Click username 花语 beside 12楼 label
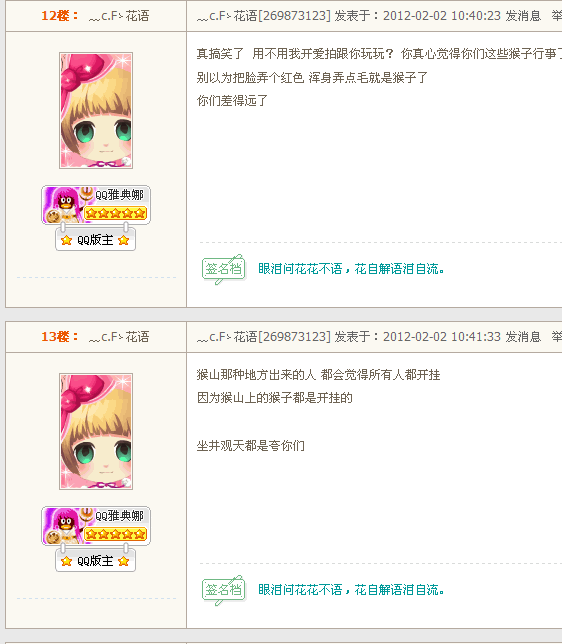 coord(119,16)
